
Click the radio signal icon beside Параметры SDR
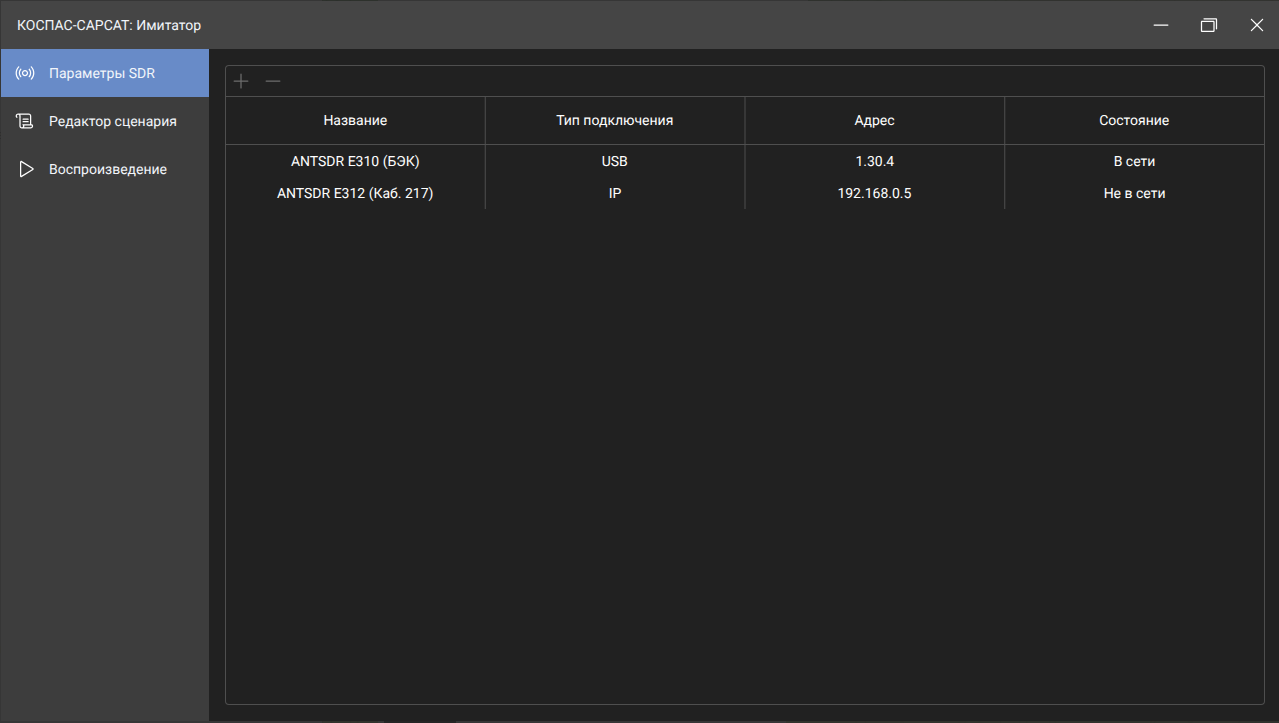coord(26,73)
